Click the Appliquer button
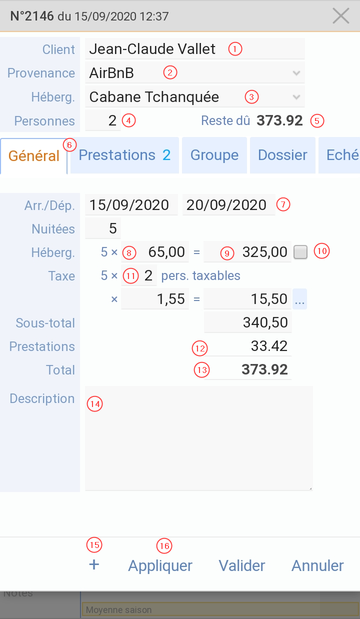Viewport: 360px width, 619px height. tap(160, 566)
